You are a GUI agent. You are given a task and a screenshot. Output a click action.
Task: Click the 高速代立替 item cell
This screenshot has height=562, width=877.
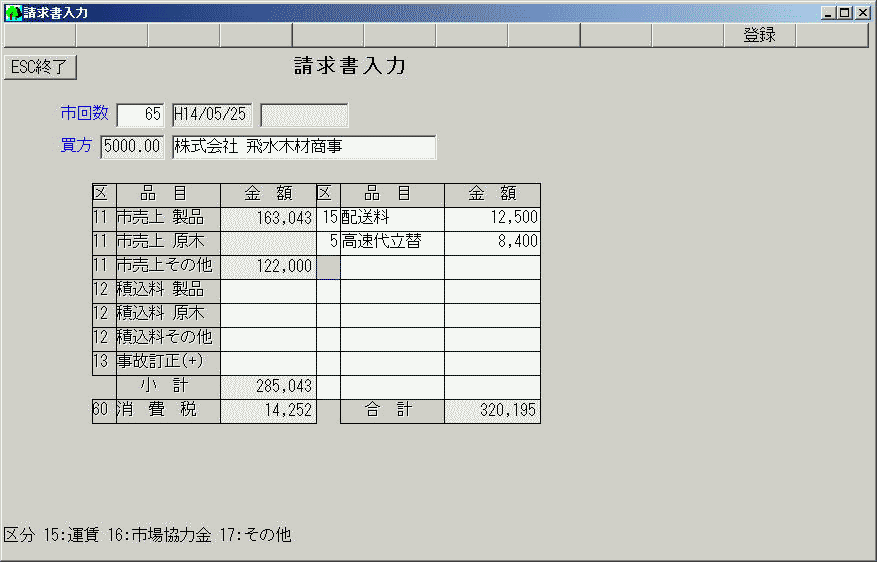(392, 243)
